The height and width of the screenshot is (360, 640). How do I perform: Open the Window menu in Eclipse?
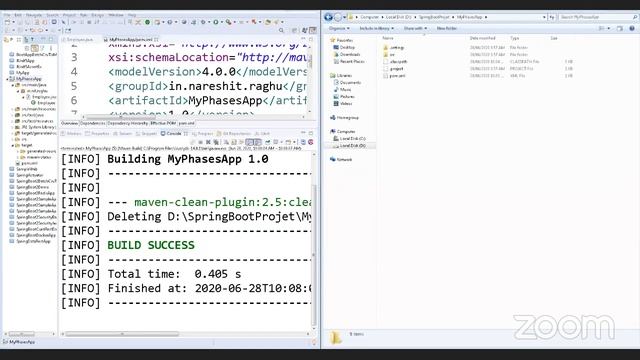[x=116, y=15]
